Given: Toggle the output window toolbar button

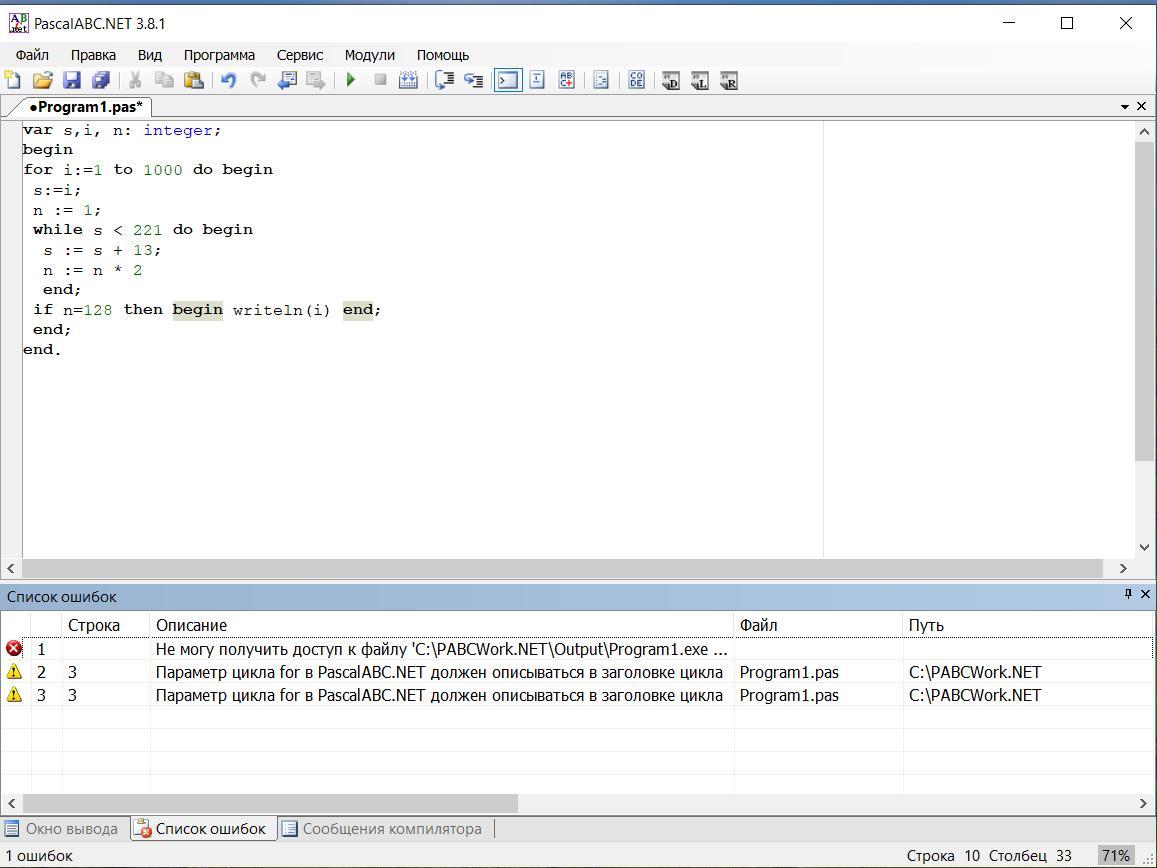Looking at the screenshot, I should (x=508, y=81).
